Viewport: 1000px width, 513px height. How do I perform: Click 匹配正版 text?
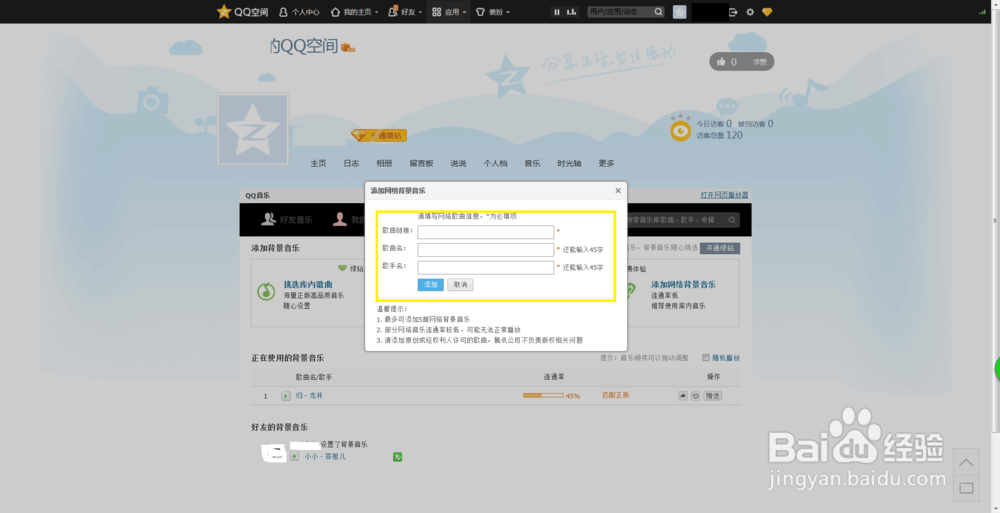point(615,396)
